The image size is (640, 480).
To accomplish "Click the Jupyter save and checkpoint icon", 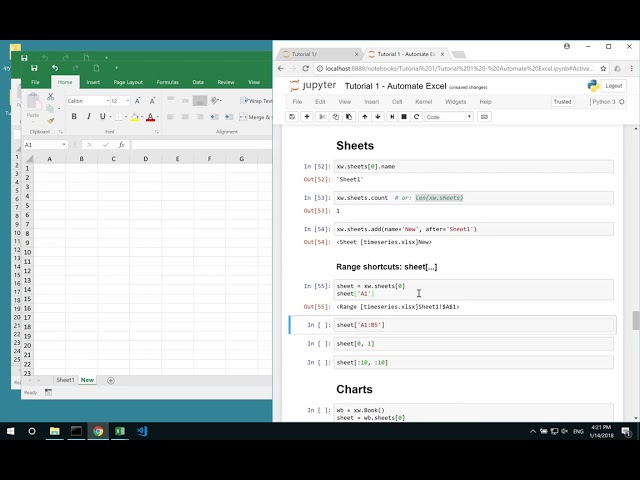I will pos(292,117).
